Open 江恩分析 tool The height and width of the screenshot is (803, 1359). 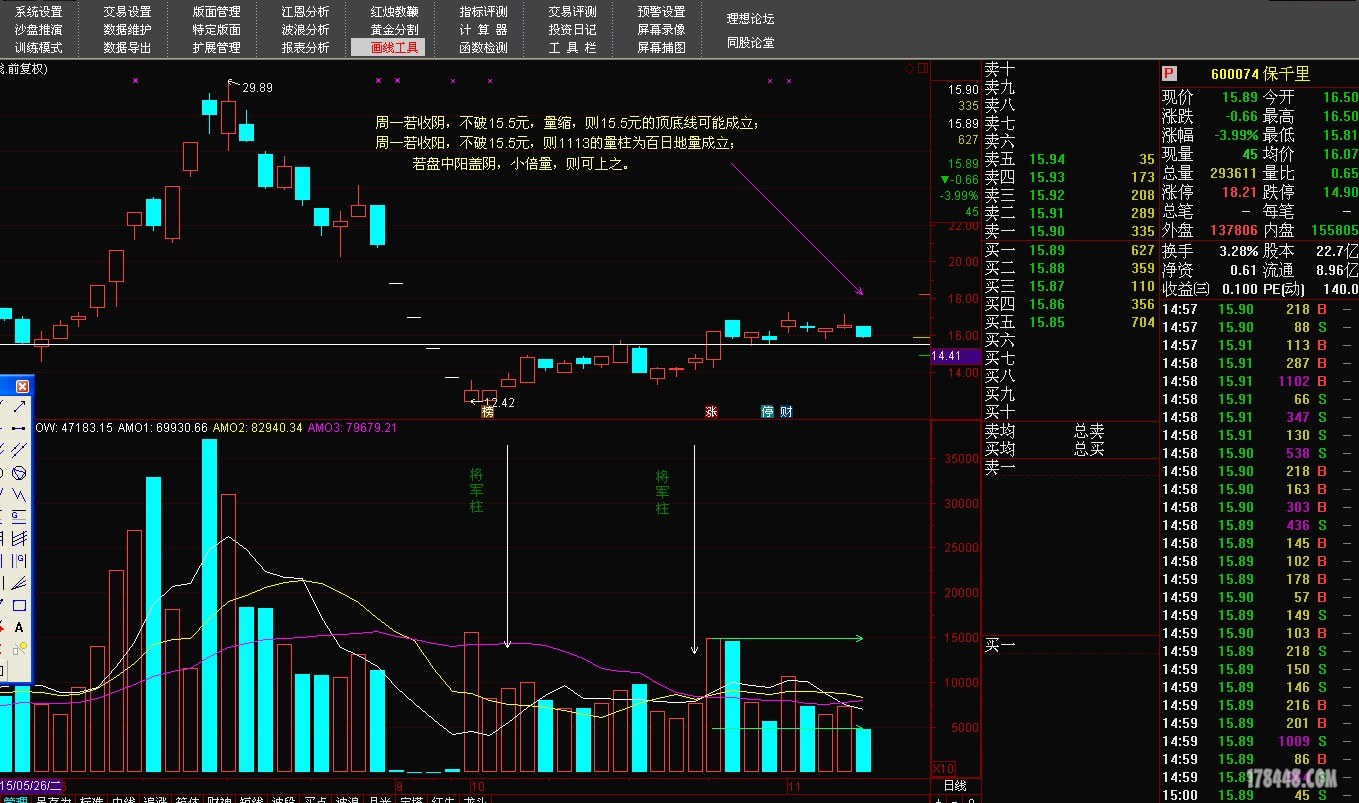pos(306,12)
